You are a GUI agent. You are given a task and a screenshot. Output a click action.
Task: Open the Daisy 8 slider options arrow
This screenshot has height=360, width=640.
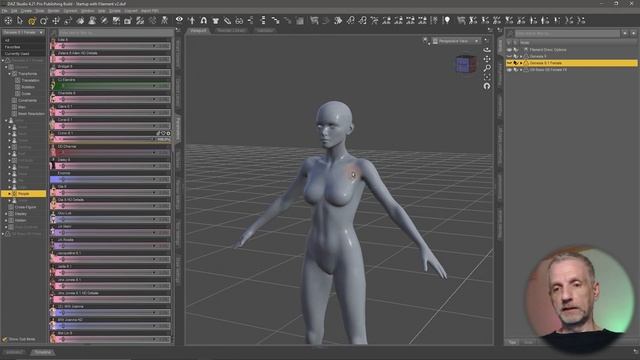154,166
